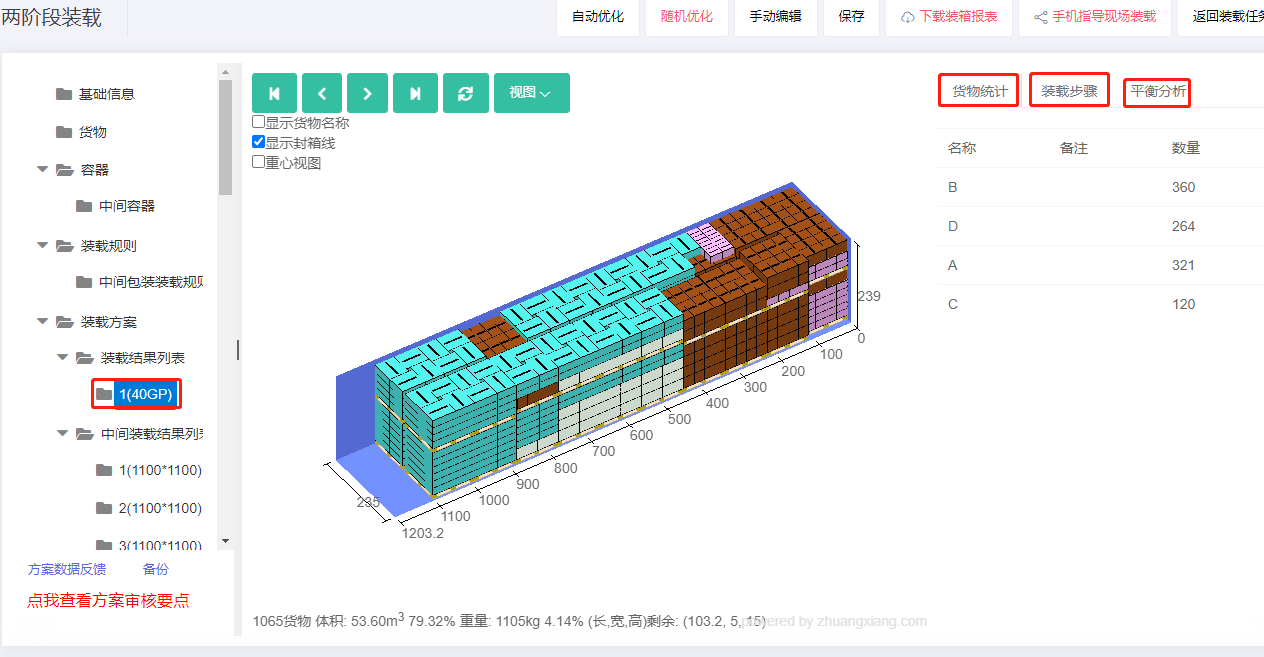This screenshot has width=1264, height=657.
Task: Click folder icon beside 基础信息
Action: coord(64,94)
